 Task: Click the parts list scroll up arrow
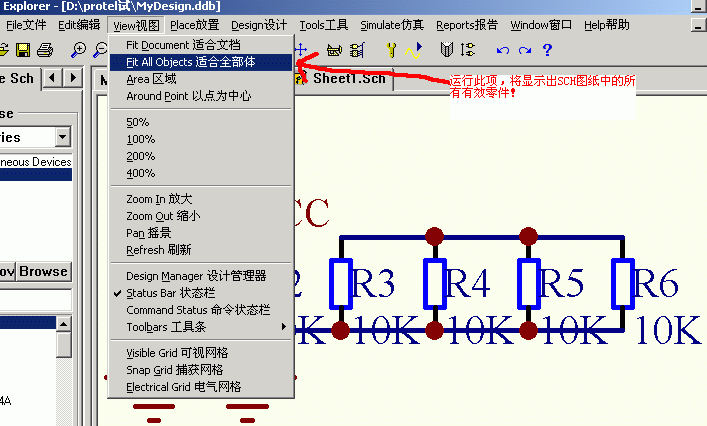[64, 324]
